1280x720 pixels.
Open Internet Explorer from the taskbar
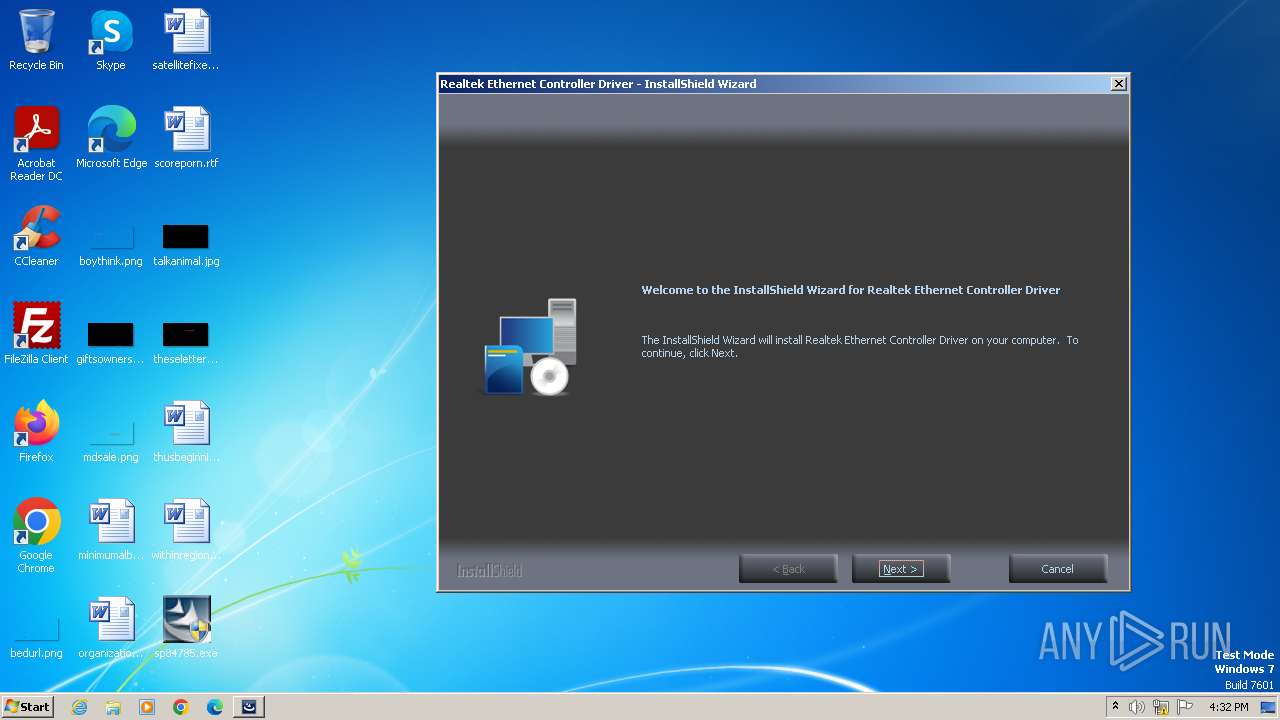pyautogui.click(x=79, y=707)
